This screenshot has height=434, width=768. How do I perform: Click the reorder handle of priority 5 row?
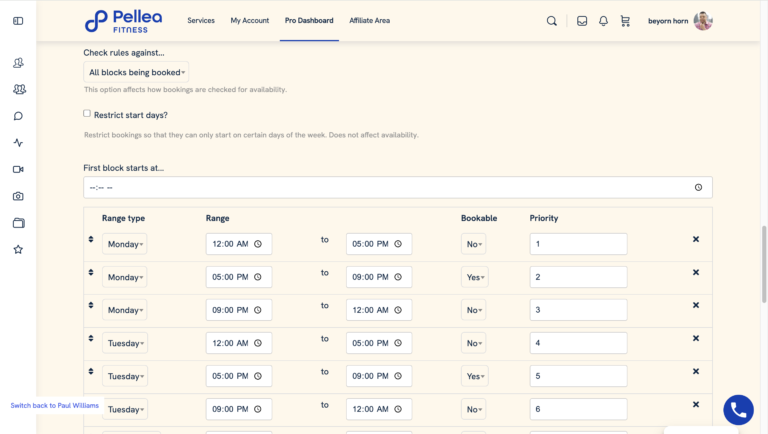(x=91, y=371)
